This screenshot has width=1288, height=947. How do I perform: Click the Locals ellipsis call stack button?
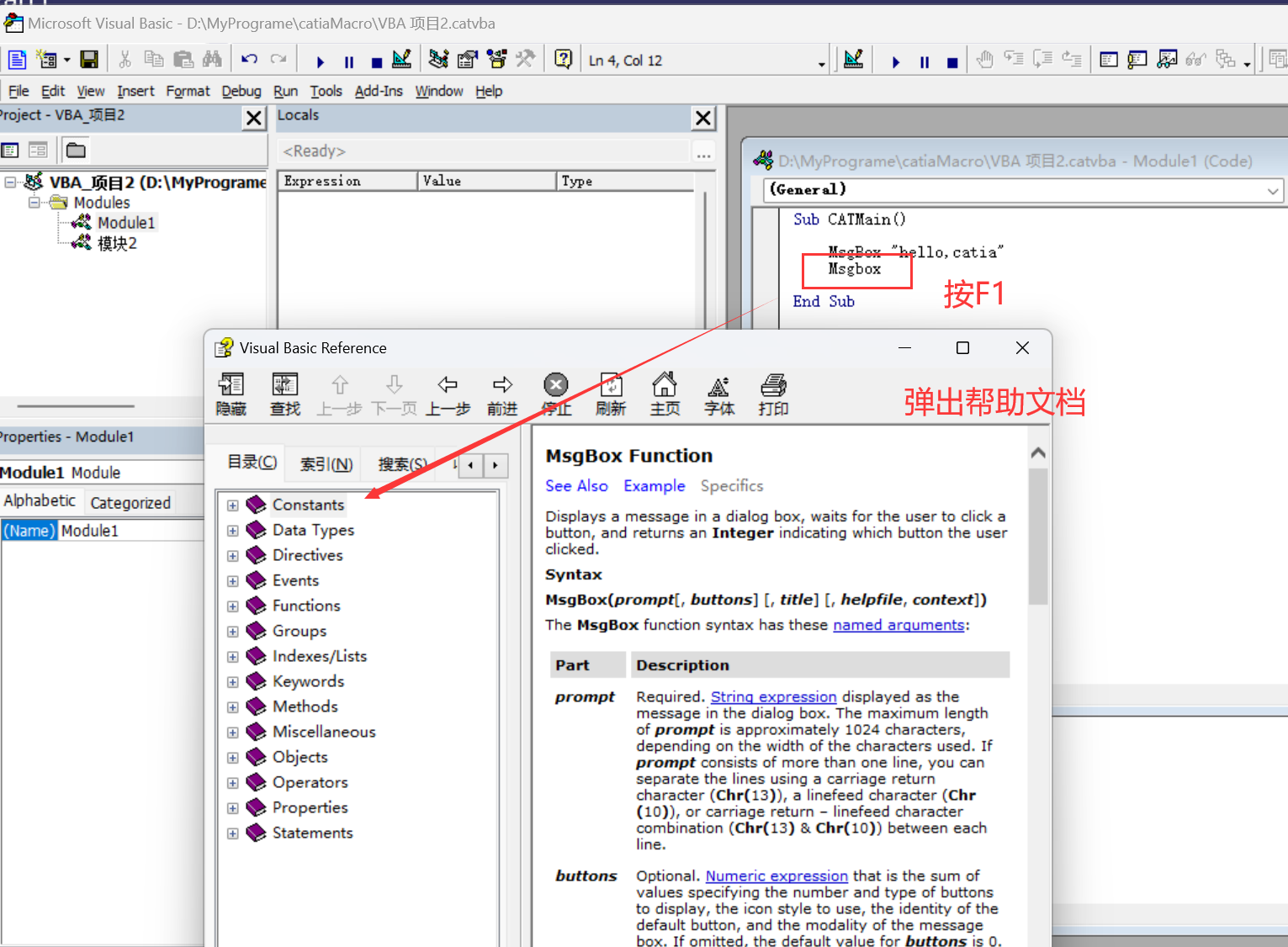(x=704, y=152)
